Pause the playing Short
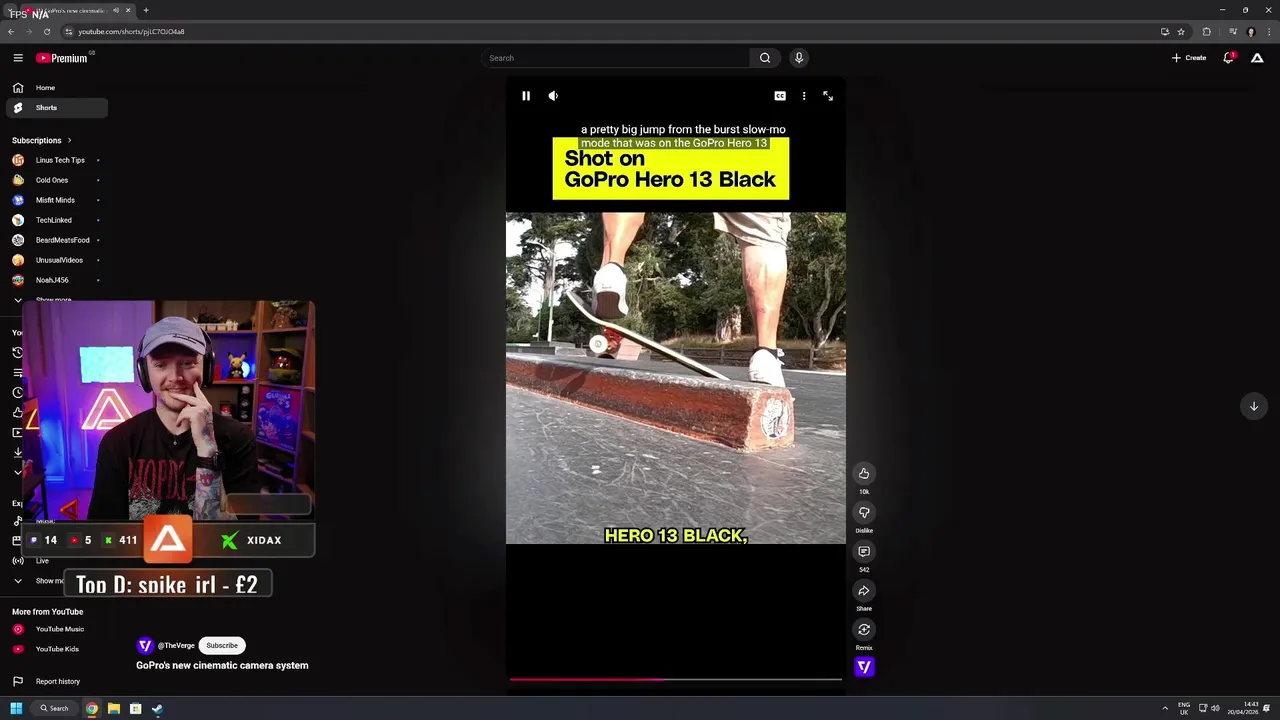1280x720 pixels. tap(526, 96)
